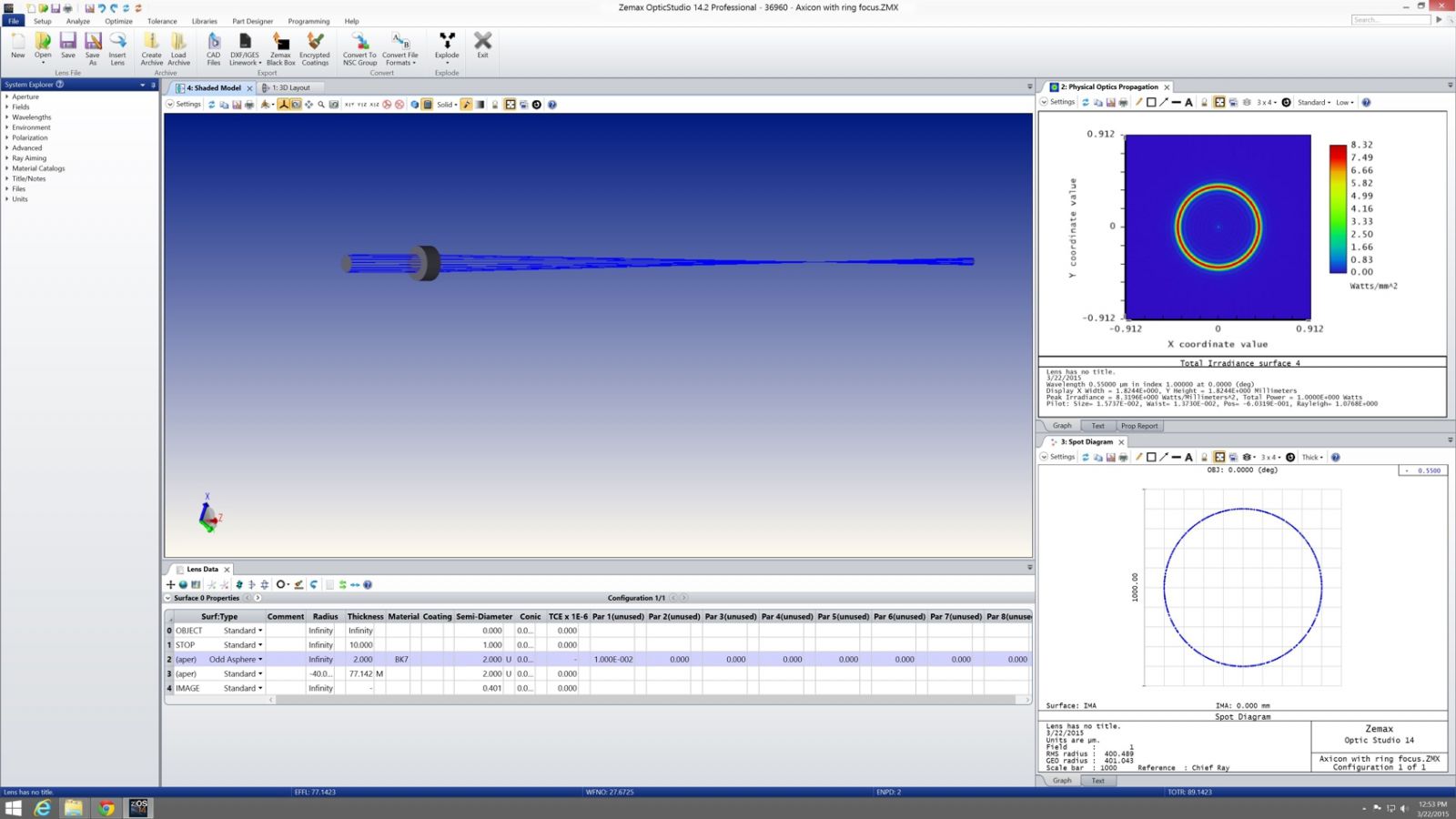Toggle lock icon in Spot Diagram toolbar
The image size is (1456, 819).
[x=1204, y=457]
